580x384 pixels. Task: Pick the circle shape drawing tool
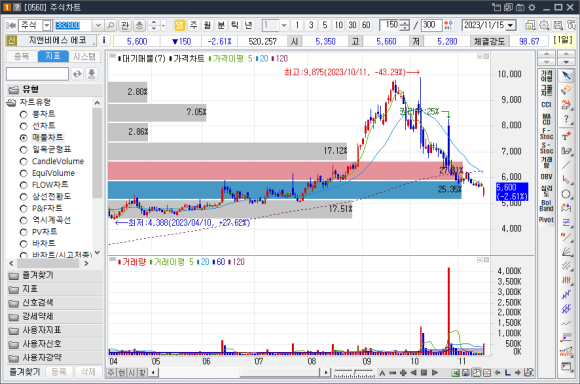click(x=566, y=194)
